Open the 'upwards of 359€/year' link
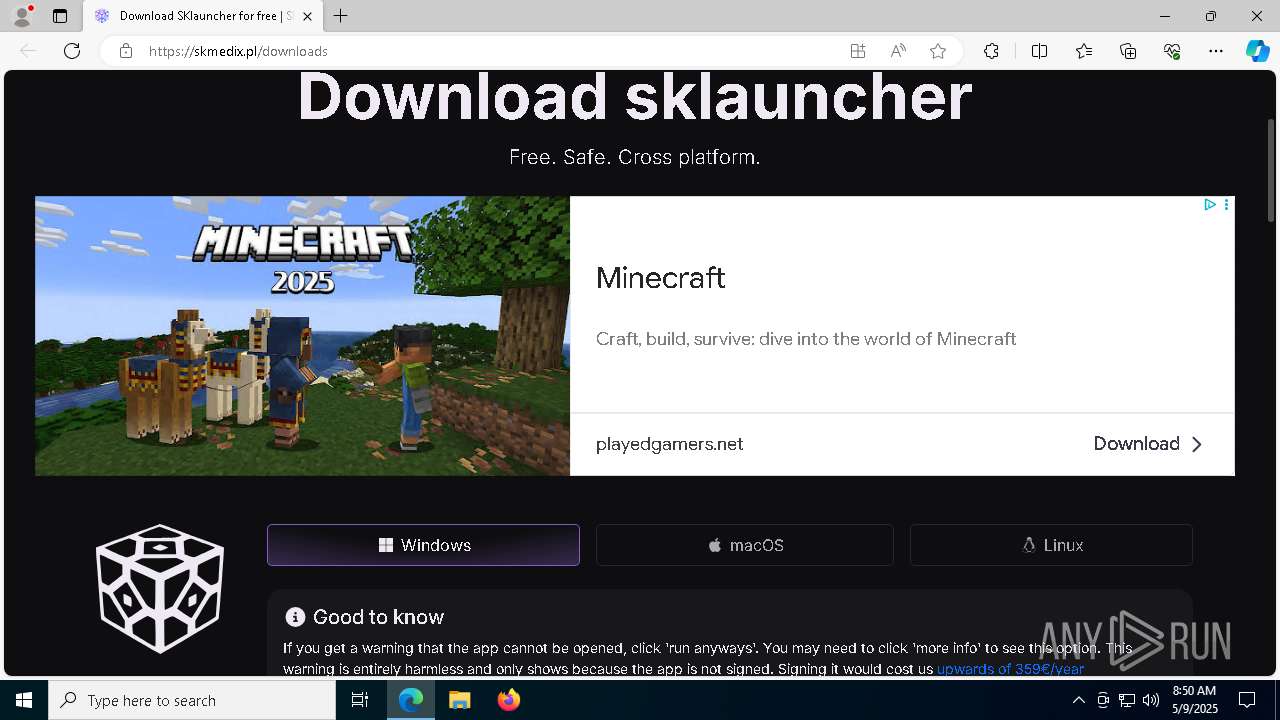This screenshot has height=720, width=1280. pos(1010,669)
